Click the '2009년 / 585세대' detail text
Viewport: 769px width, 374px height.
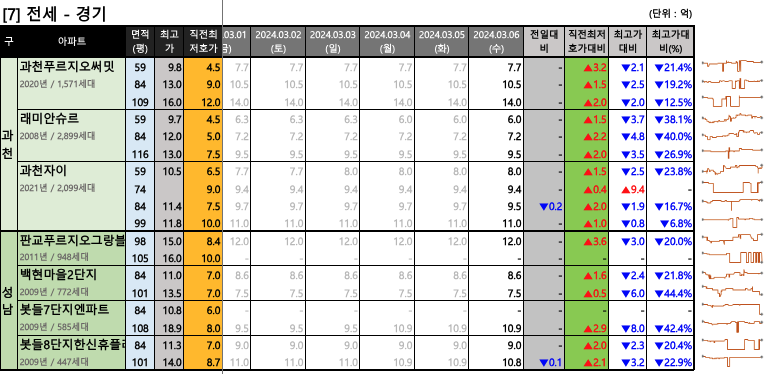(54, 326)
